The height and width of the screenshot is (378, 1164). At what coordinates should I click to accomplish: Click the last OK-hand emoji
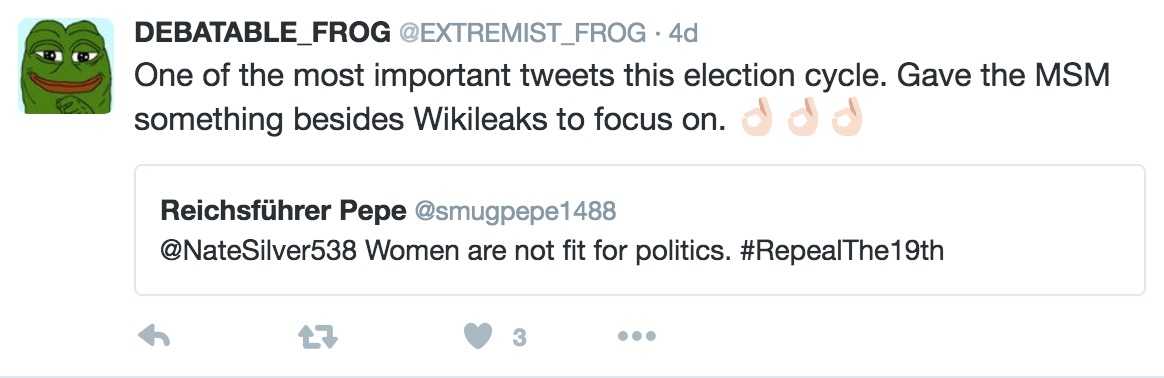pos(847,117)
